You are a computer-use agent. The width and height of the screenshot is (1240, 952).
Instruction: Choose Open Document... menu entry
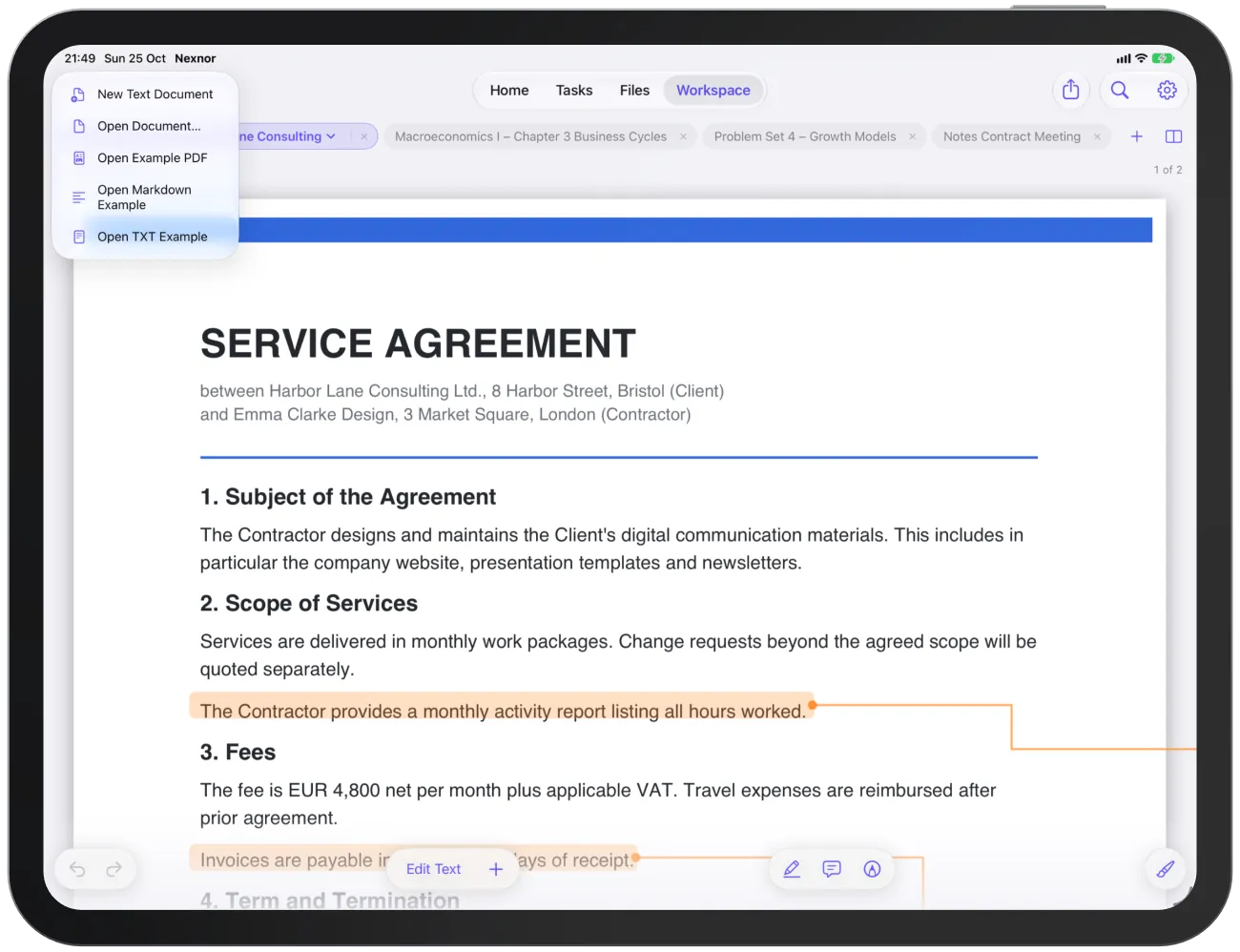(x=145, y=126)
